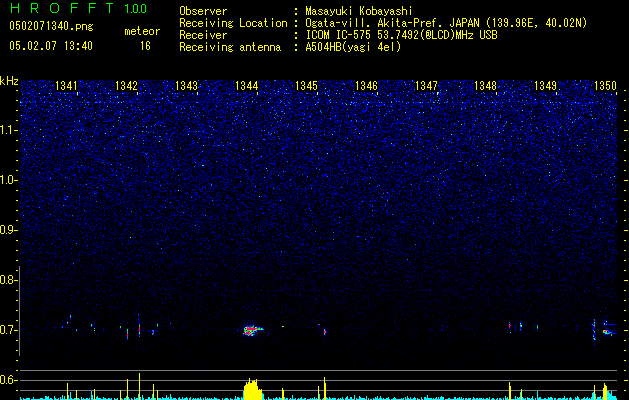
Task: Click the 1342 time axis marker
Action: point(126,85)
